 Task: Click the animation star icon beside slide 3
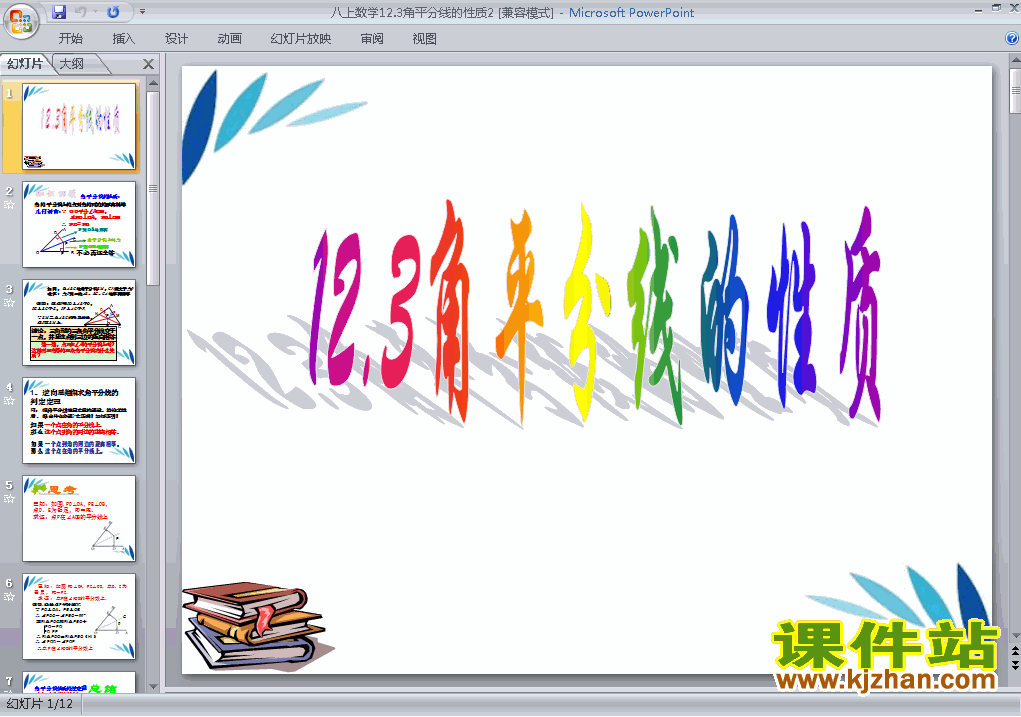click(9, 303)
